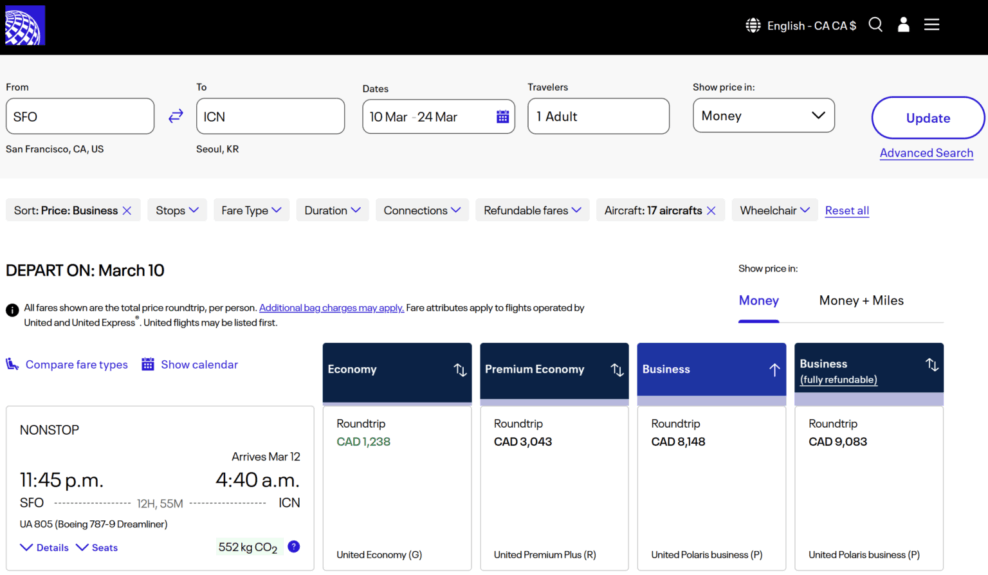Clear the Aircraft: 17 aircrafts filter
The width and height of the screenshot is (988, 575).
[711, 210]
